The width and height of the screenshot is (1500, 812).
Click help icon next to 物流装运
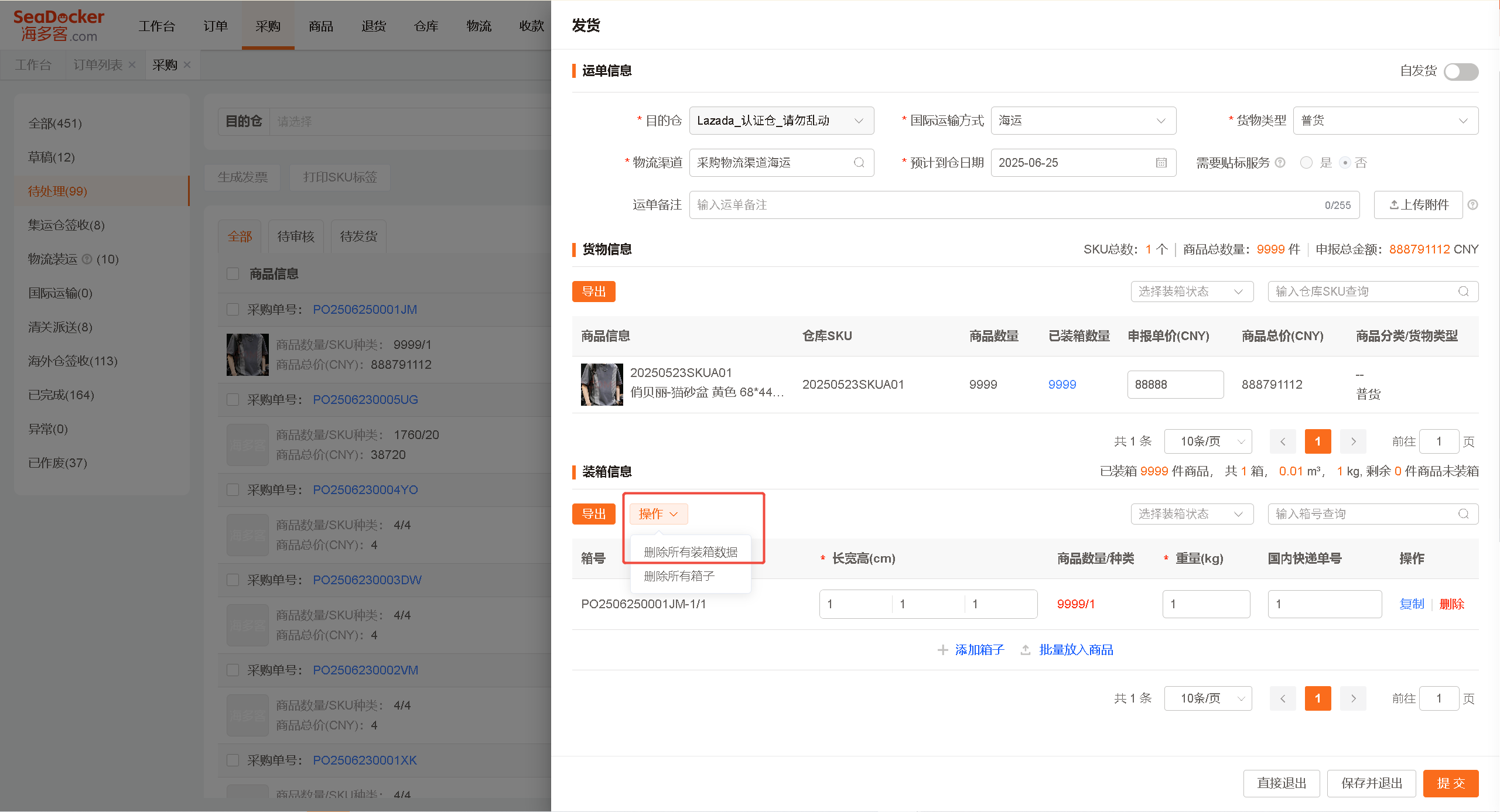coord(87,259)
